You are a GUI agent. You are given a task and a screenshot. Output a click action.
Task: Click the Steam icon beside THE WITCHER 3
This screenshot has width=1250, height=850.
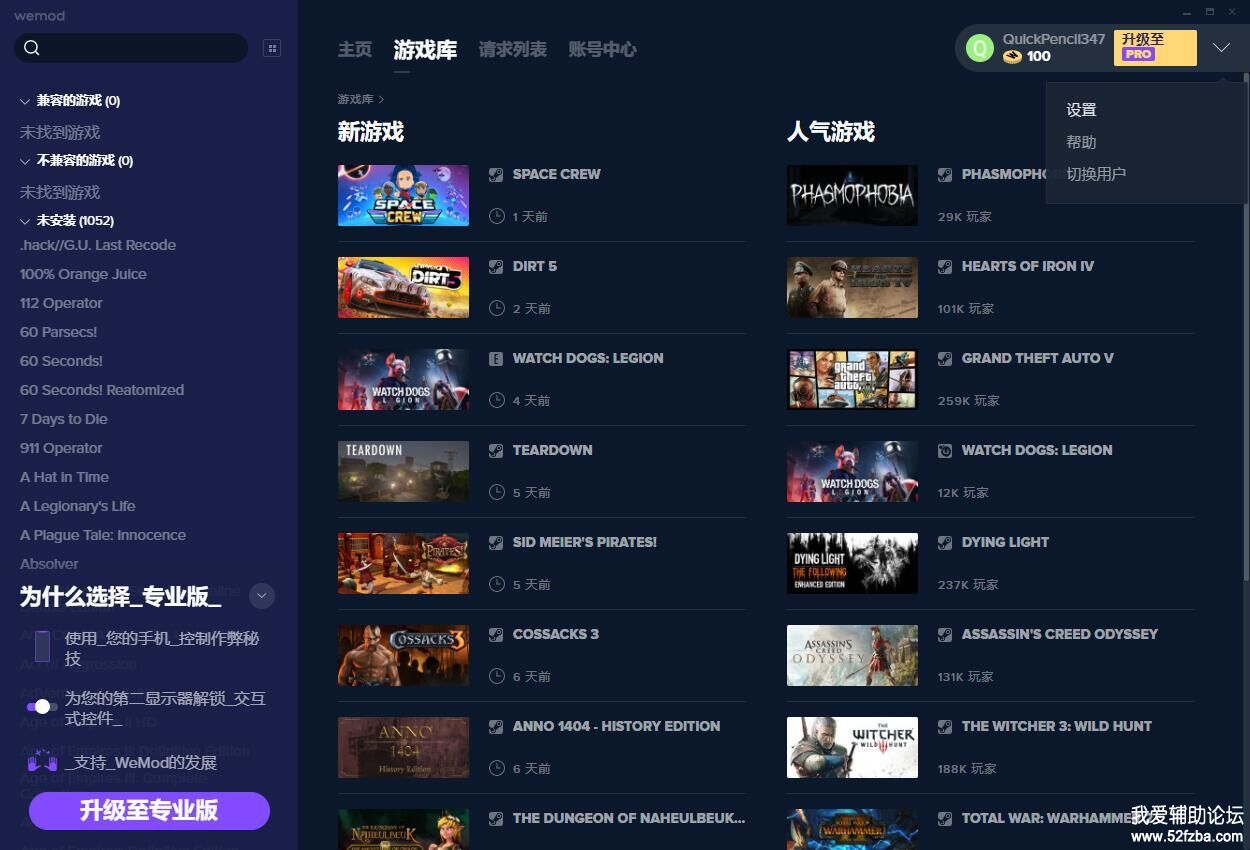coord(945,726)
